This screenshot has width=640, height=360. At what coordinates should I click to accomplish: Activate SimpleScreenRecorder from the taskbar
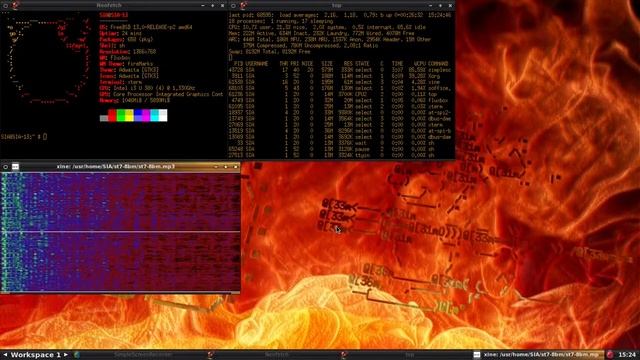[x=139, y=355]
